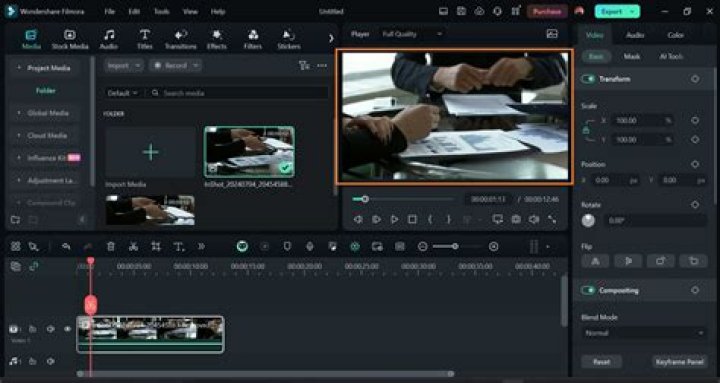The height and width of the screenshot is (383, 720).
Task: Open the Stock Media panel
Action: pos(70,39)
